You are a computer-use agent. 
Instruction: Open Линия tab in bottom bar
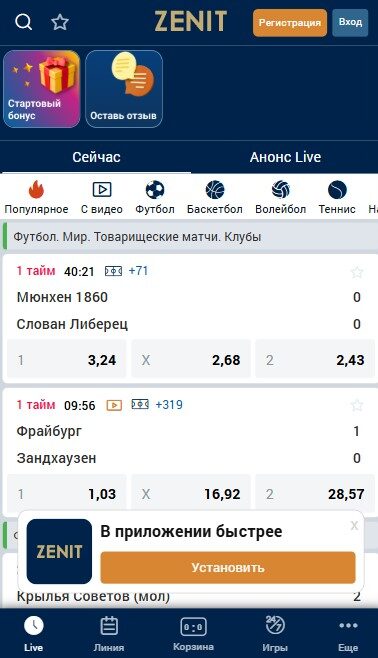109,634
